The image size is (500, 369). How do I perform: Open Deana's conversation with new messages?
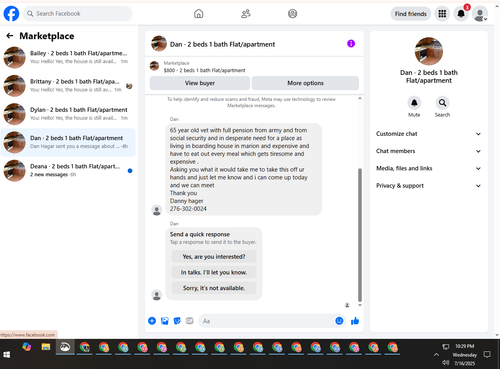point(68,171)
